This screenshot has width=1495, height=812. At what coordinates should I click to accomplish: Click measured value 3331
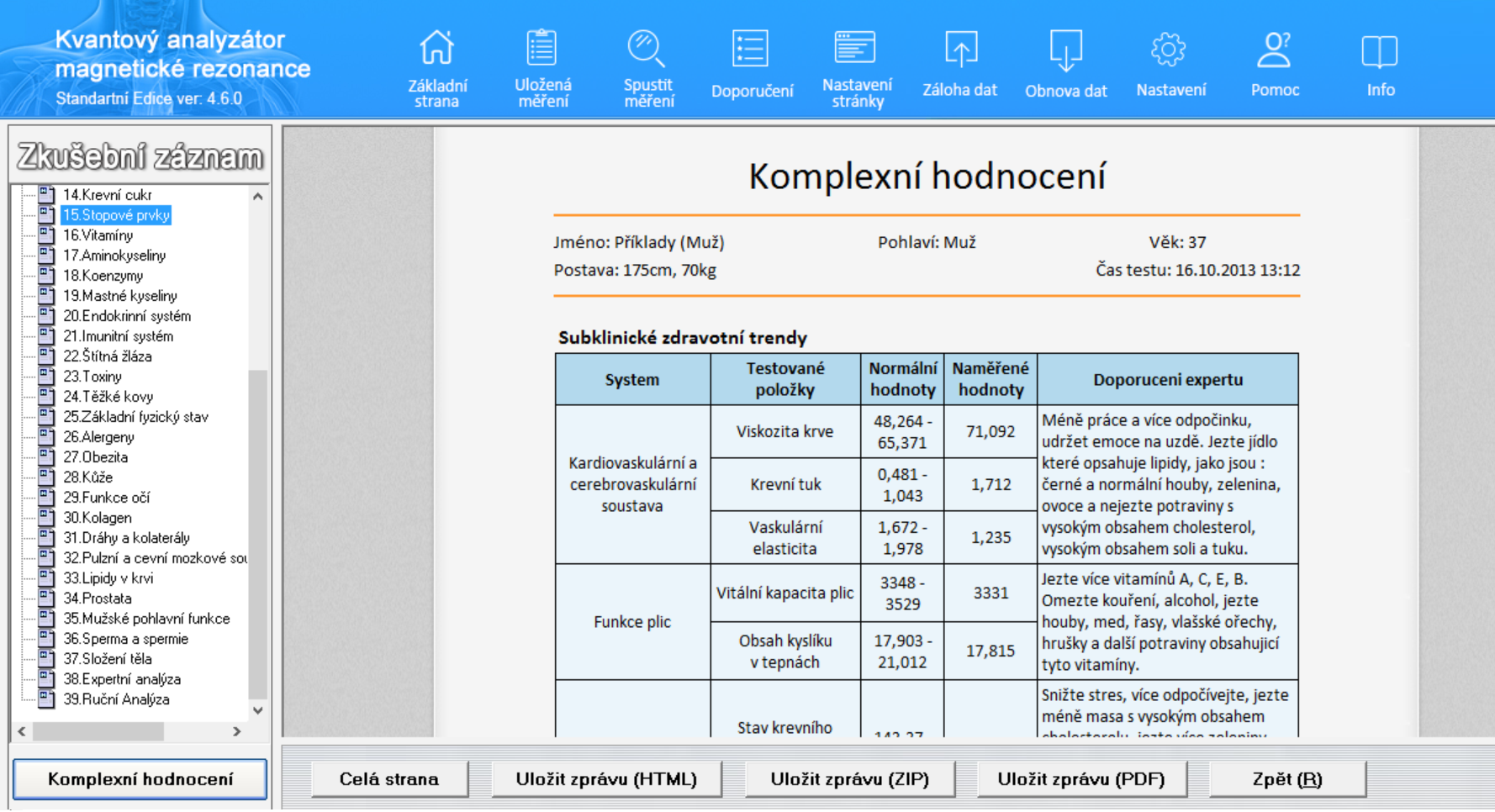click(x=991, y=593)
